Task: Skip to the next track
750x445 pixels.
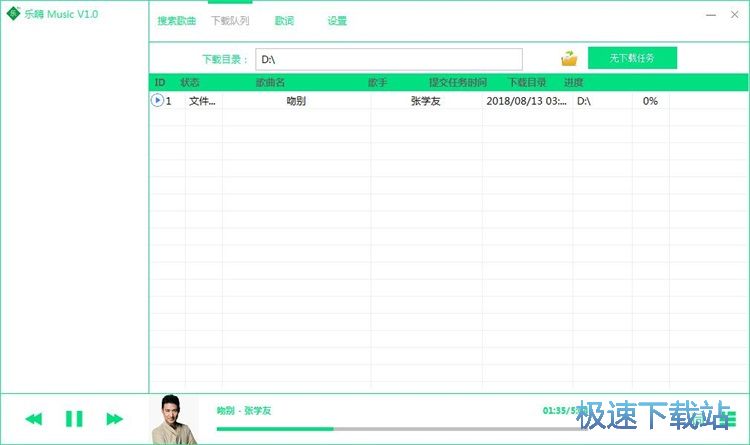Action: [115, 419]
